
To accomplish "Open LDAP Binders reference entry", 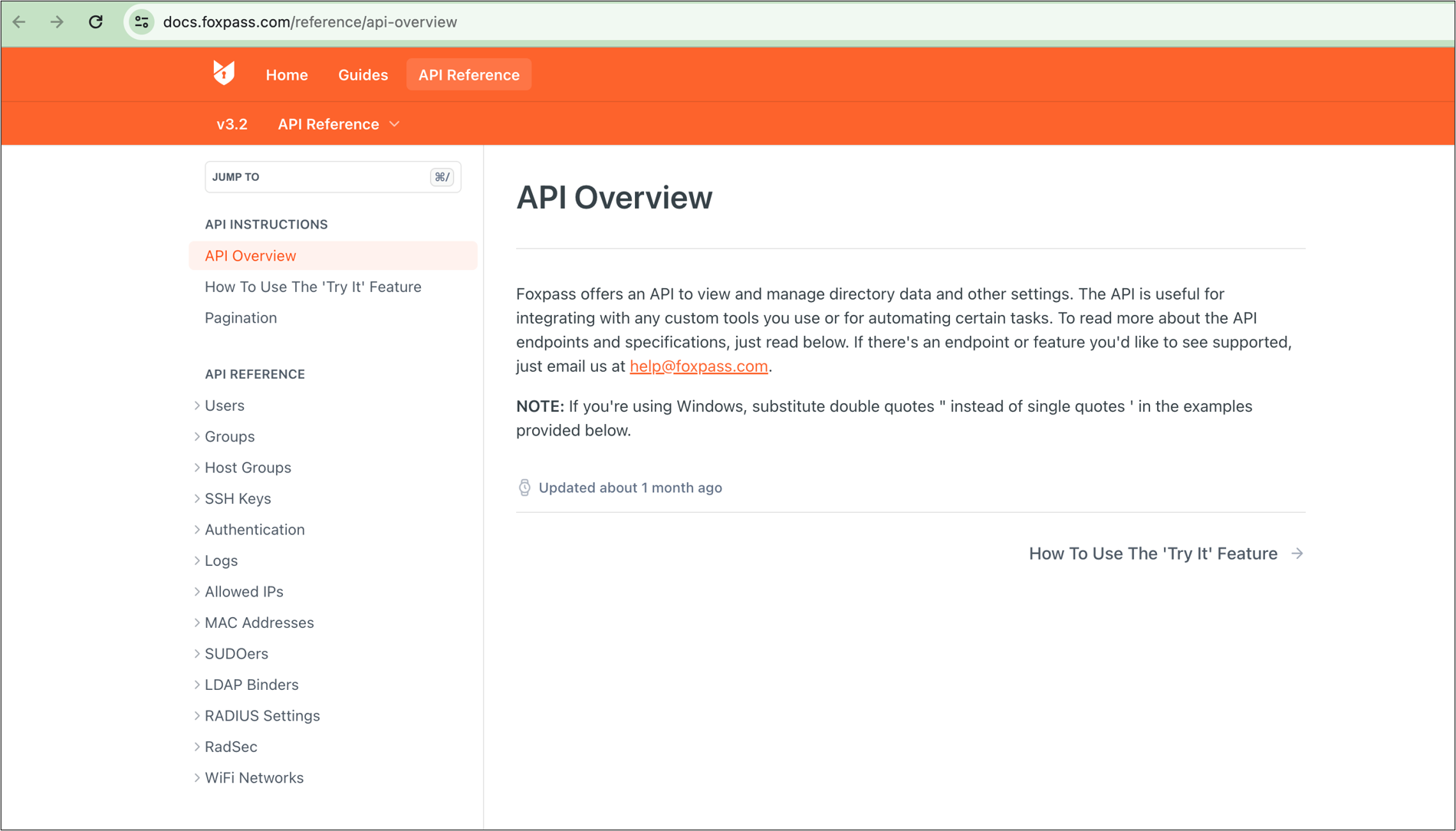I will [251, 685].
